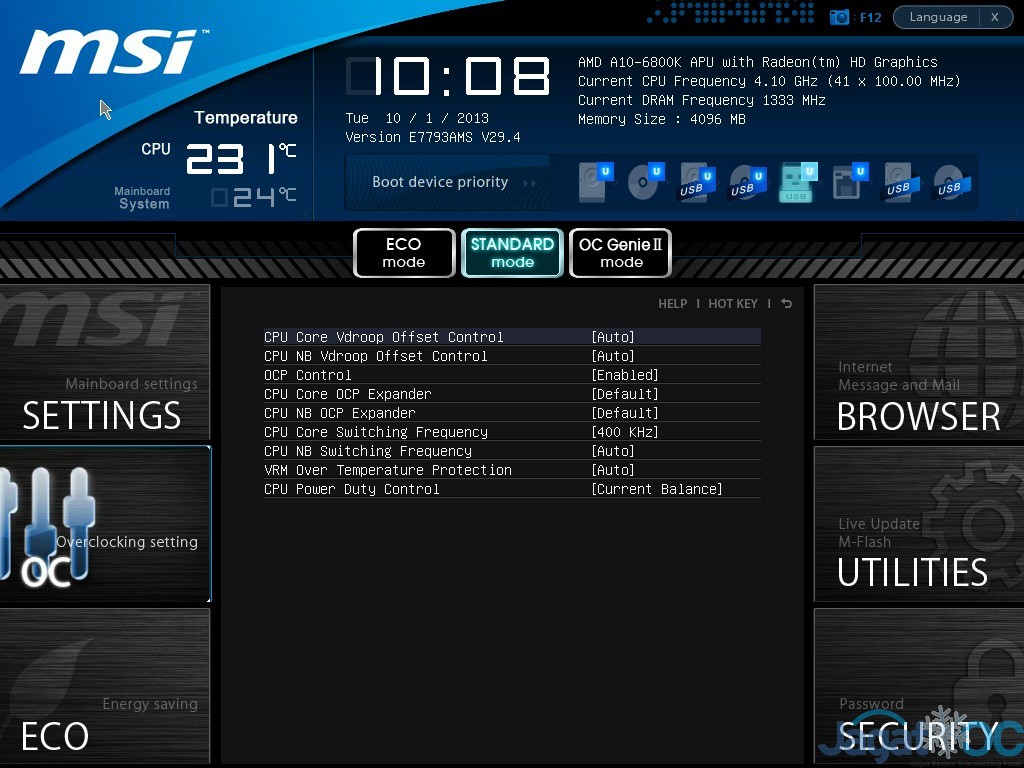Click the System temperature 24 °C readout
The width and height of the screenshot is (1024, 768).
(254, 197)
